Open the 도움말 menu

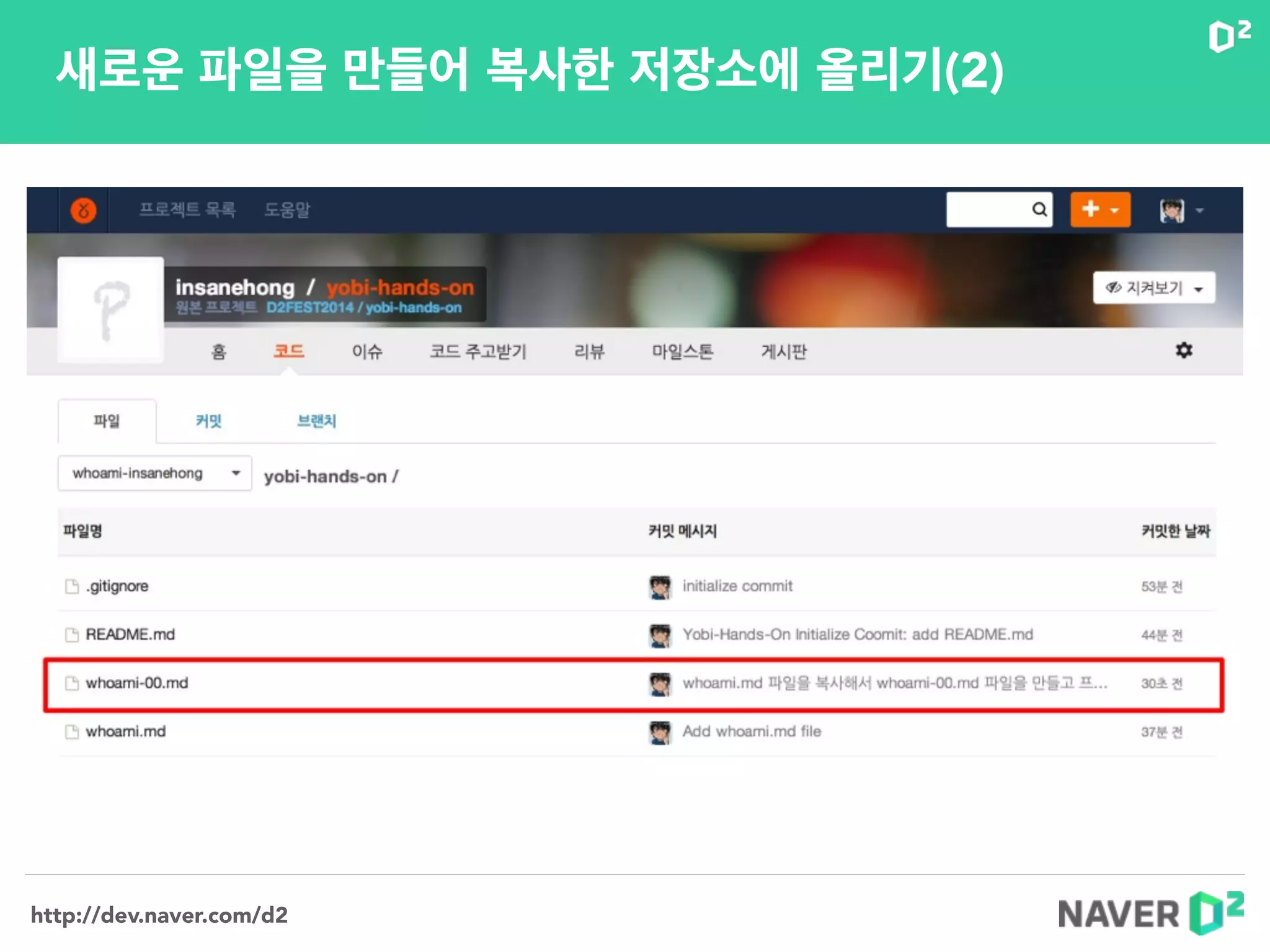click(x=287, y=210)
